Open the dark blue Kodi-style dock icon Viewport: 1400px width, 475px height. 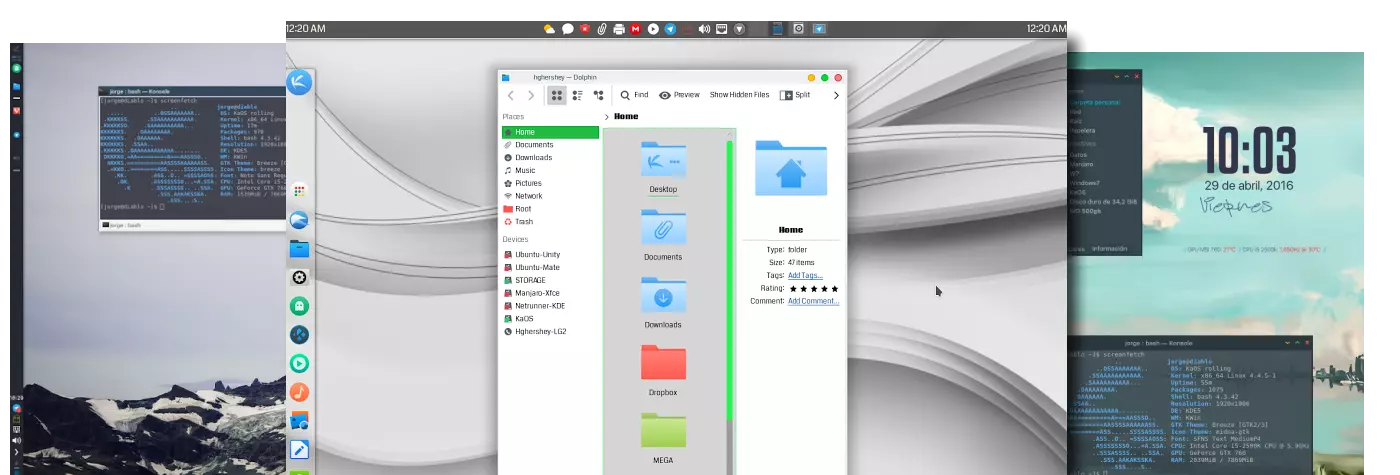tap(299, 335)
